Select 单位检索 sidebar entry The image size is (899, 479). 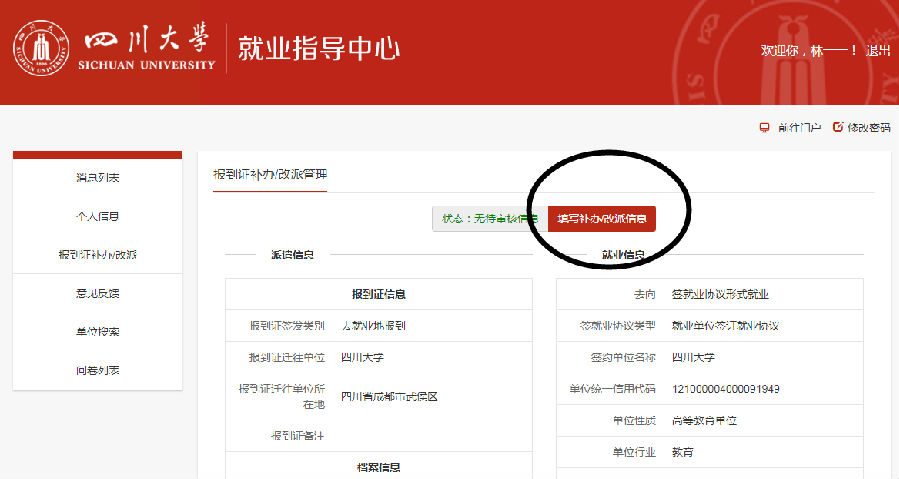[x=97, y=331]
